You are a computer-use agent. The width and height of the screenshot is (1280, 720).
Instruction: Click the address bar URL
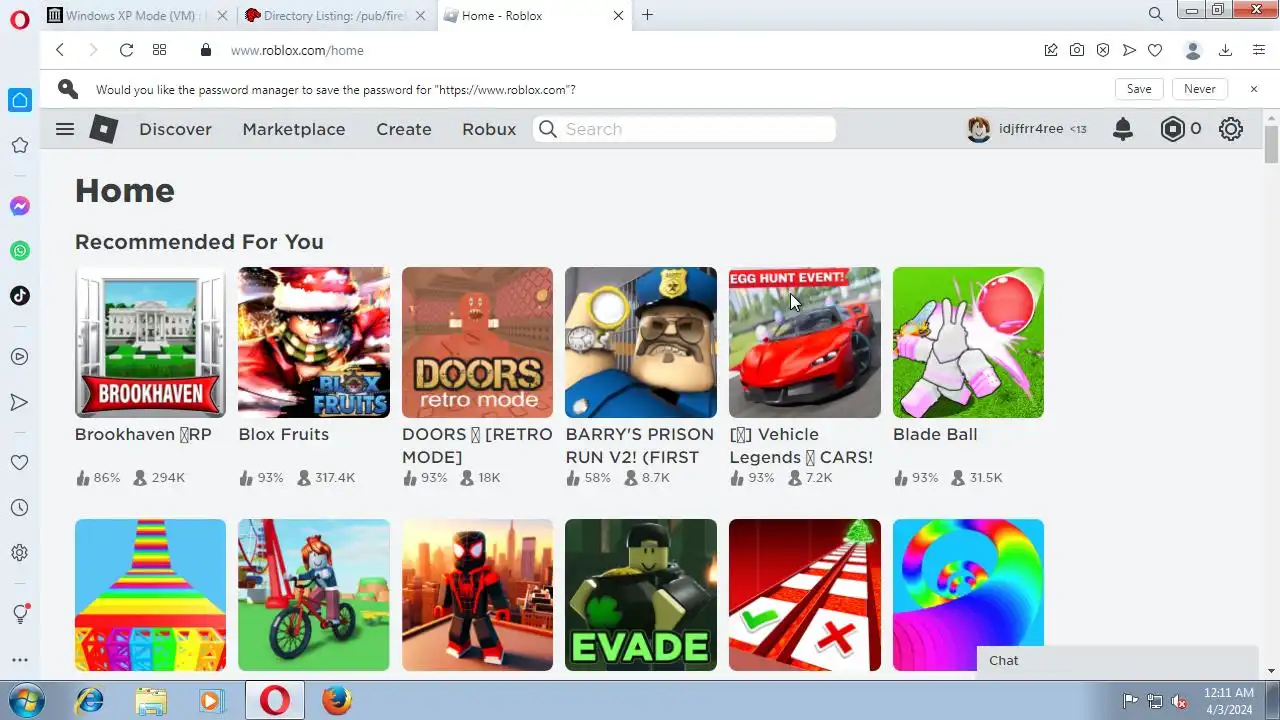click(x=297, y=50)
